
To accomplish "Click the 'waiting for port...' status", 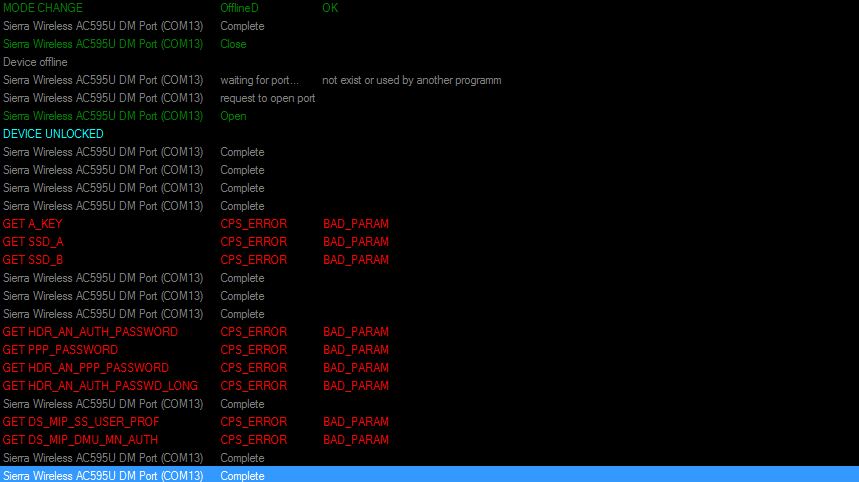I will tap(259, 80).
